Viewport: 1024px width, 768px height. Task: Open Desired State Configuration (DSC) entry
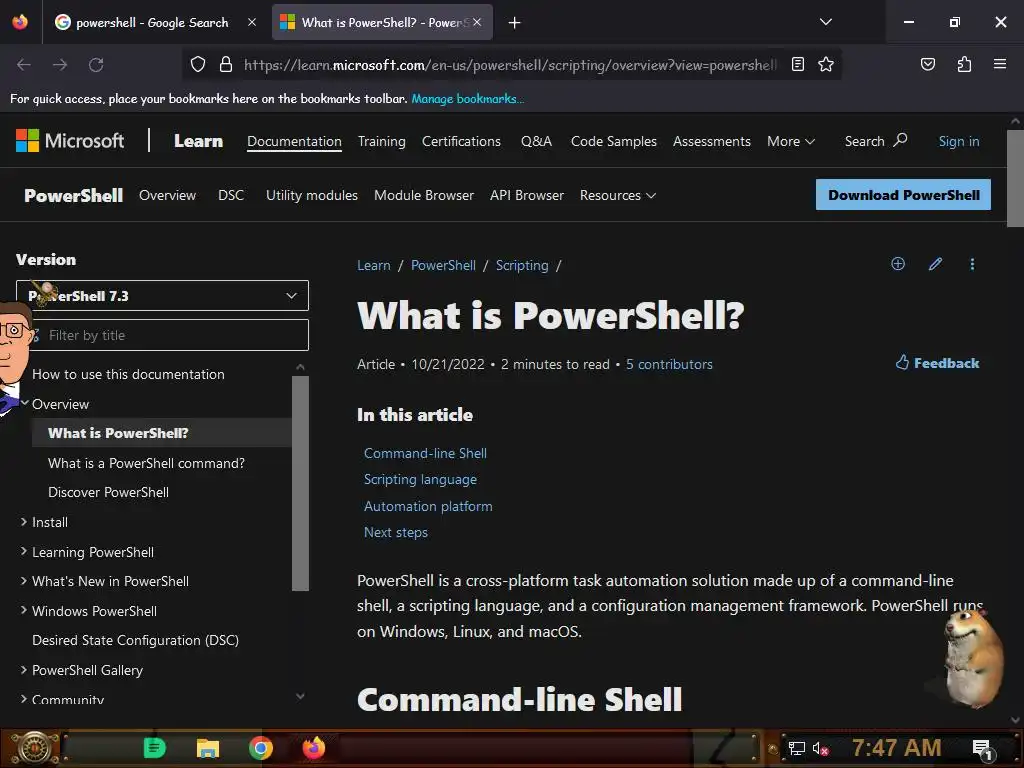(135, 640)
